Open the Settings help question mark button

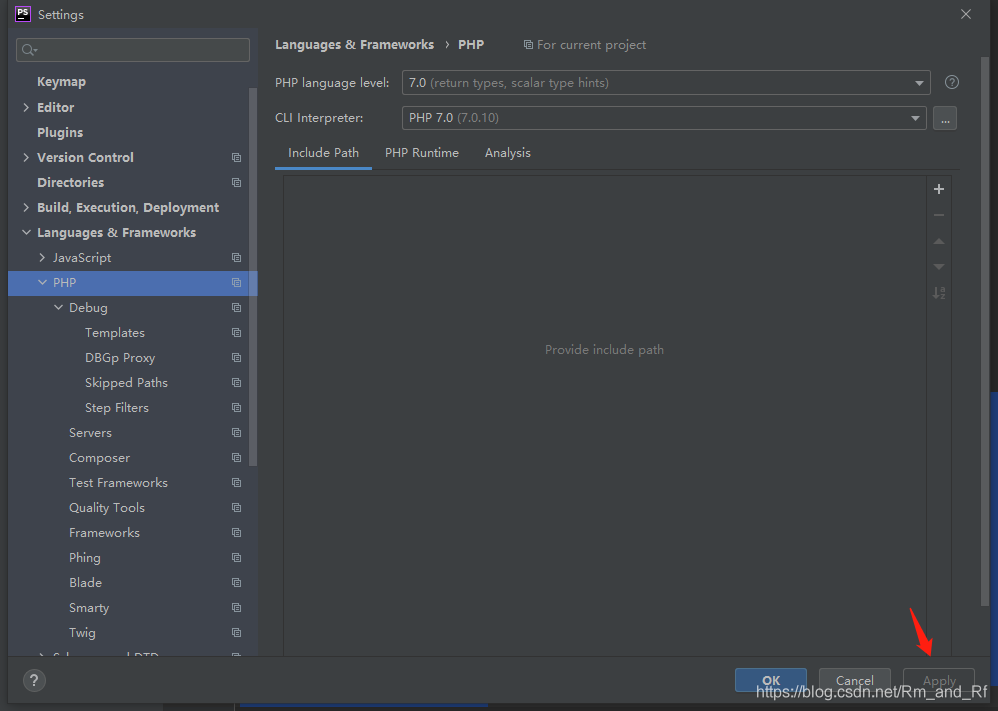pos(34,680)
